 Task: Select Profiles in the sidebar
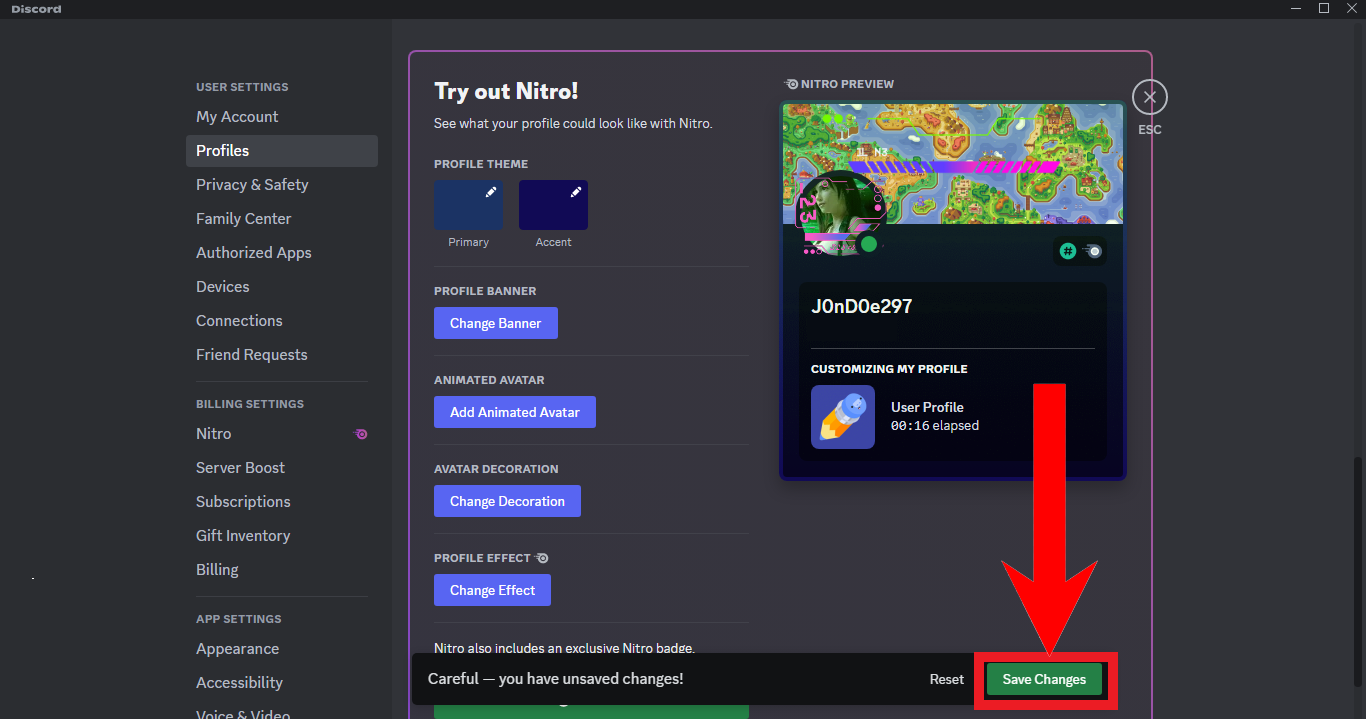[x=282, y=151]
